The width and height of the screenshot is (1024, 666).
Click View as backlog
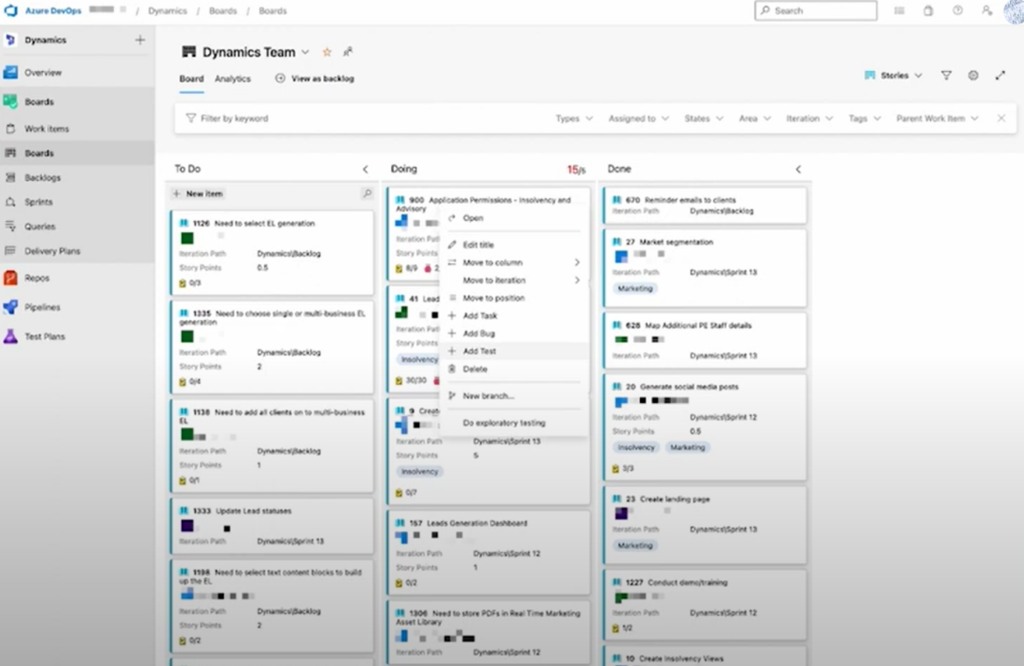pyautogui.click(x=315, y=78)
